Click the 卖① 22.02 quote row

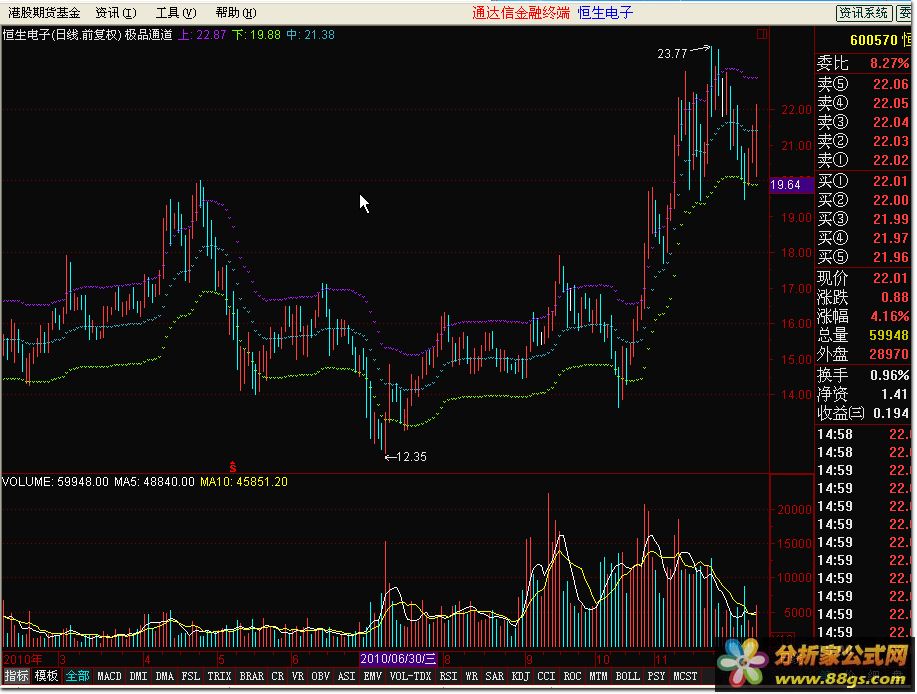coord(863,160)
